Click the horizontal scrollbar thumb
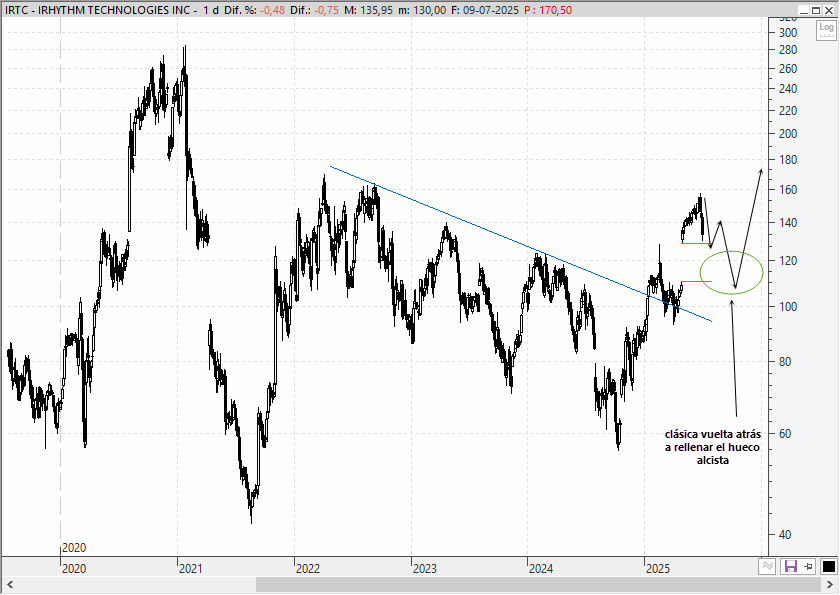840x595 pixels. point(538,584)
